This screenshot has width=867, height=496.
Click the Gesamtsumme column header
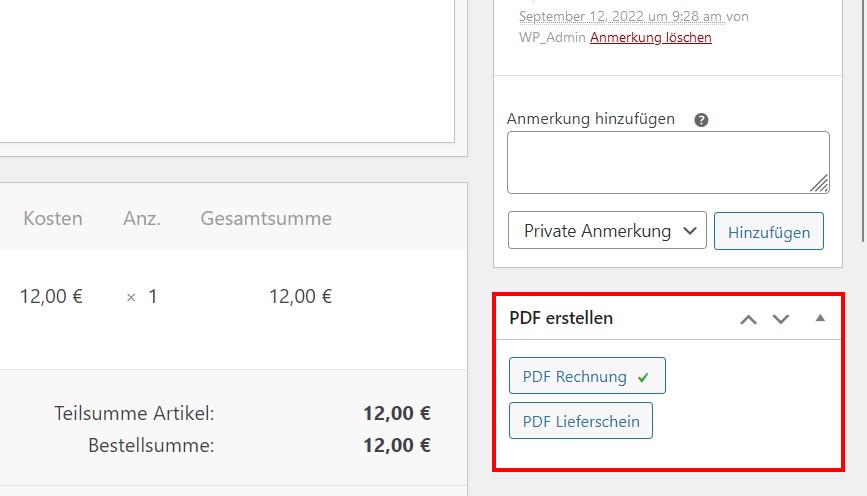pyautogui.click(x=266, y=218)
